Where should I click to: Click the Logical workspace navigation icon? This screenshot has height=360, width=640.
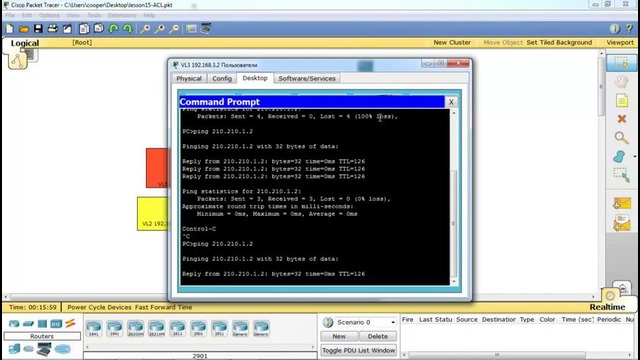(x=17, y=61)
